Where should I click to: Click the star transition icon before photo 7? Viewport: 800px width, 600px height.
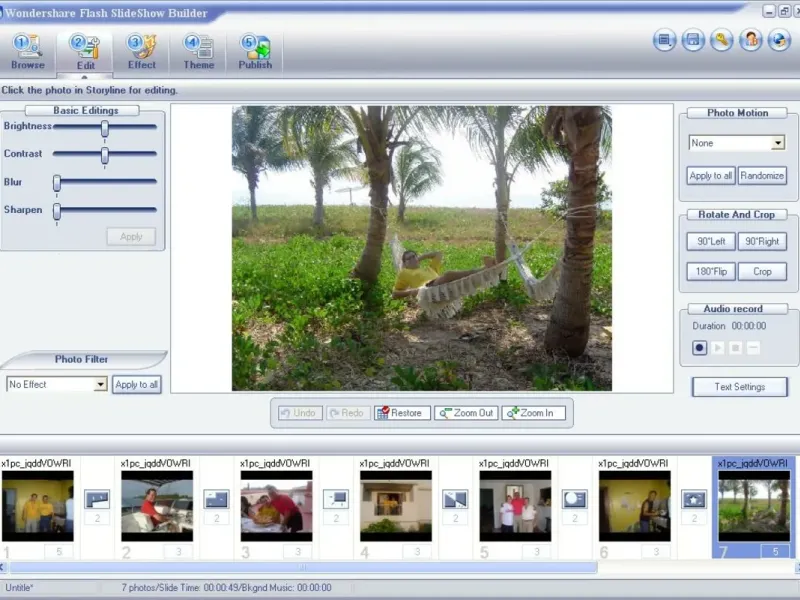pos(694,499)
